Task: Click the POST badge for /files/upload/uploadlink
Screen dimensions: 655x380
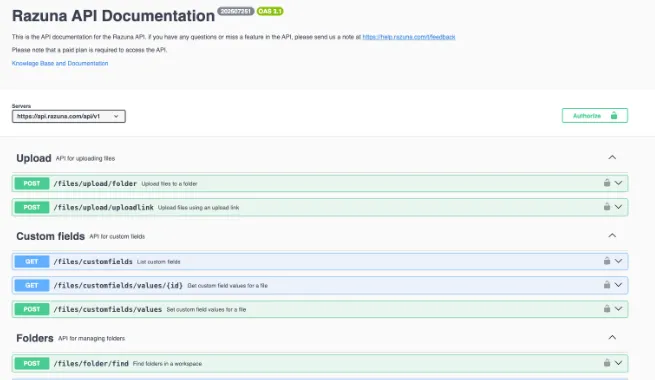Action: click(32, 207)
